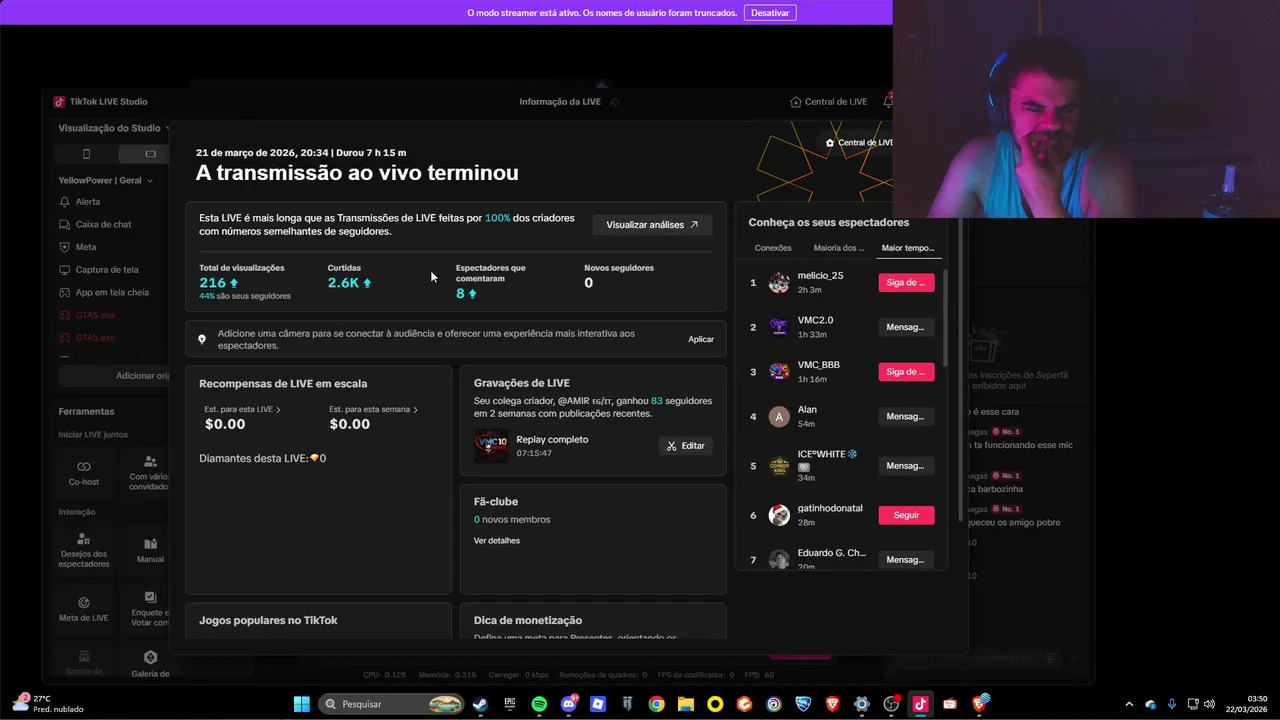Image resolution: width=1280 pixels, height=720 pixels.
Task: Open the Visualização do Studio dropdown
Action: (114, 128)
